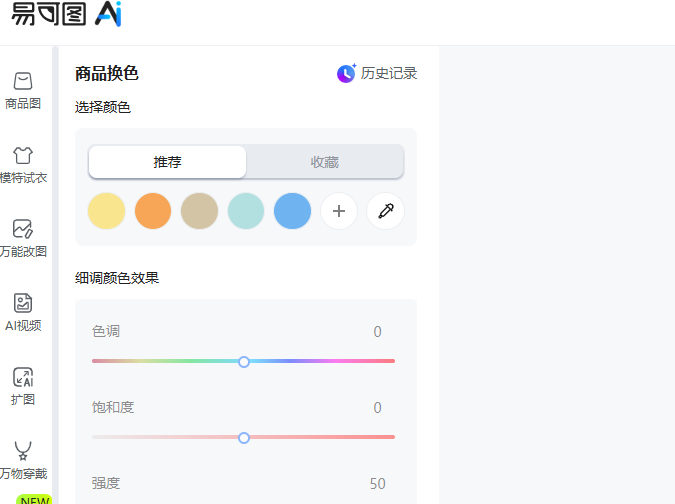Choose the blue color swatch

coord(293,211)
